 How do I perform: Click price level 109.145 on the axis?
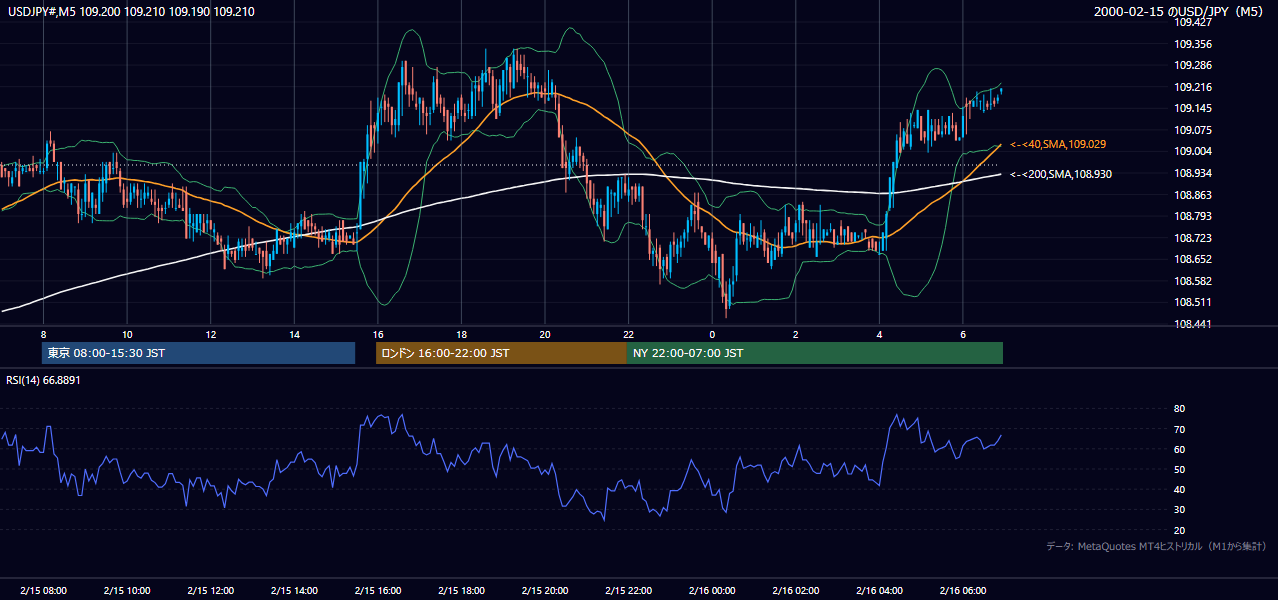pyautogui.click(x=1193, y=108)
